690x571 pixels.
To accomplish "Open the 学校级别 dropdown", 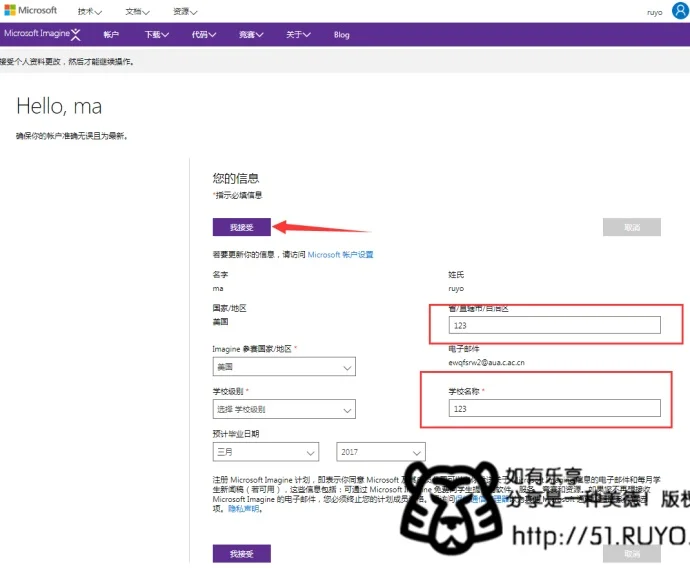I will click(x=284, y=409).
